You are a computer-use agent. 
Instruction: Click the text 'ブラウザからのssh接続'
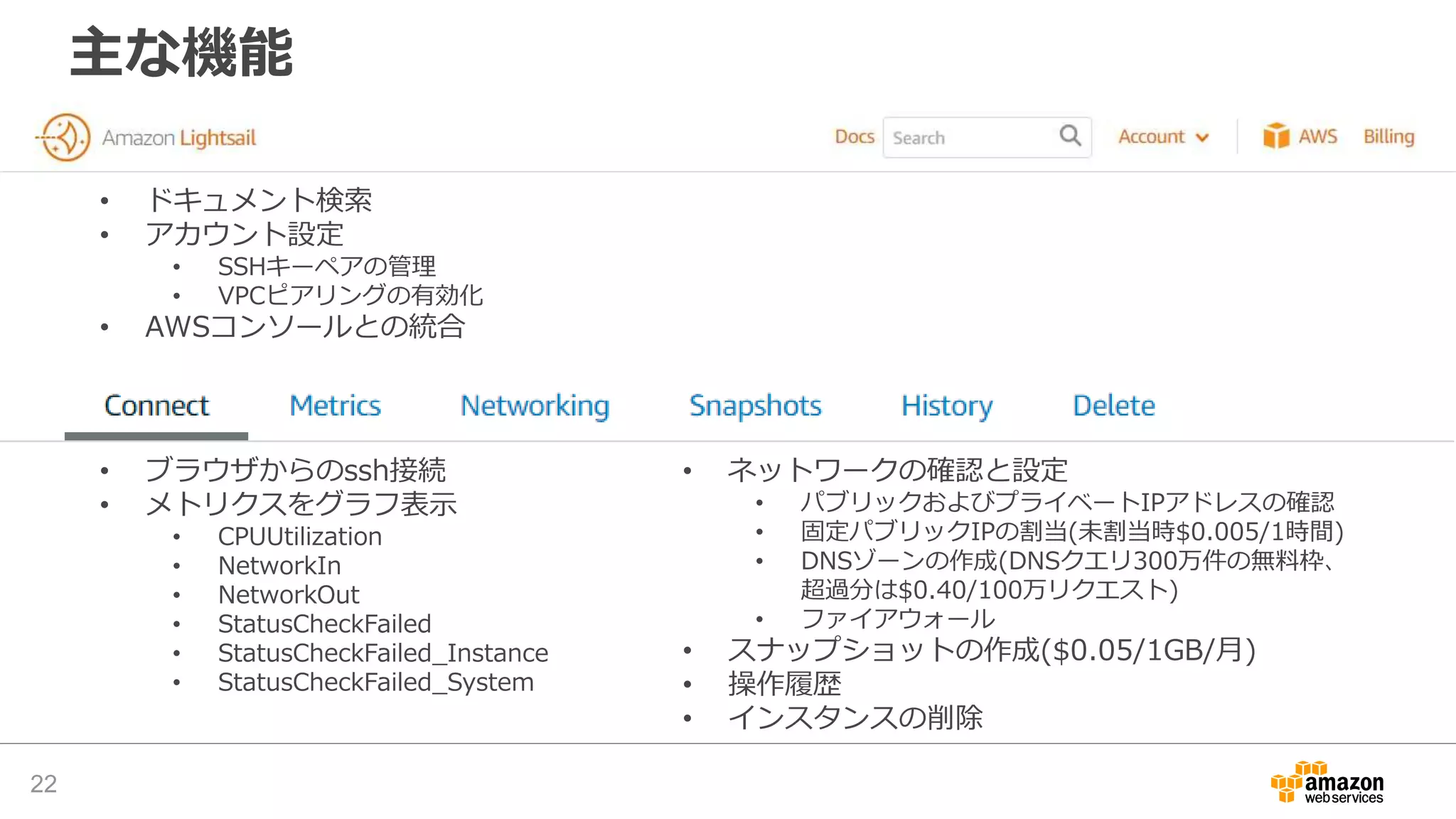pos(296,470)
